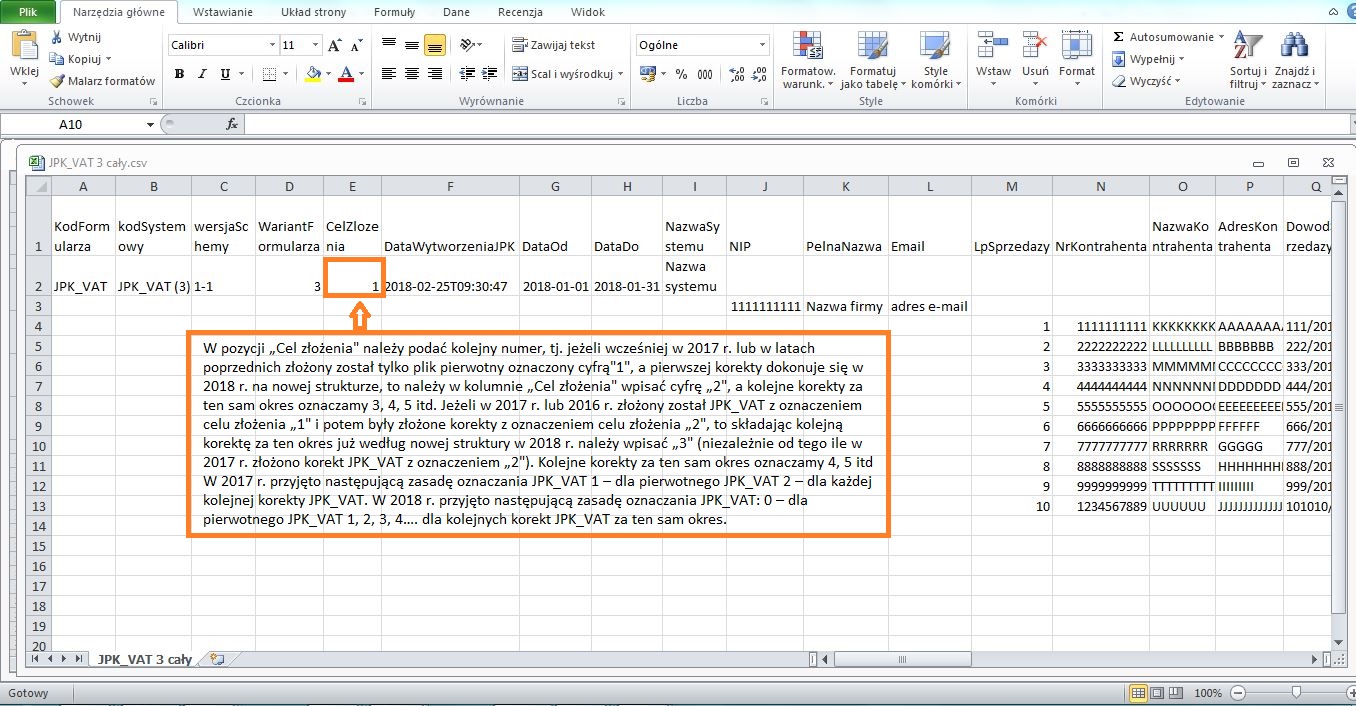Screen dimensions: 1356x706
Task: Click the insert new worksheet icon
Action: (x=217, y=660)
